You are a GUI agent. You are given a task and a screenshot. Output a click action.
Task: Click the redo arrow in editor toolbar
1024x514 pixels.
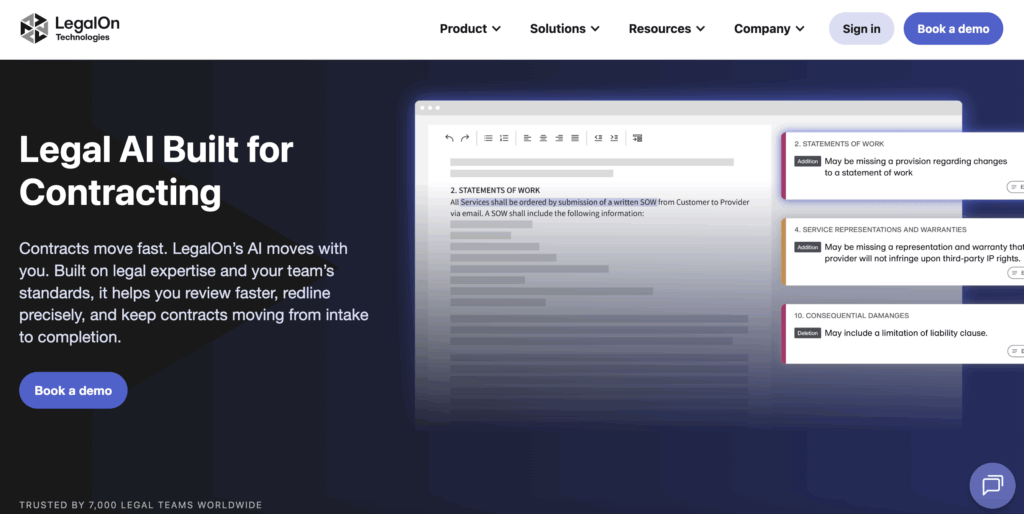pos(465,138)
